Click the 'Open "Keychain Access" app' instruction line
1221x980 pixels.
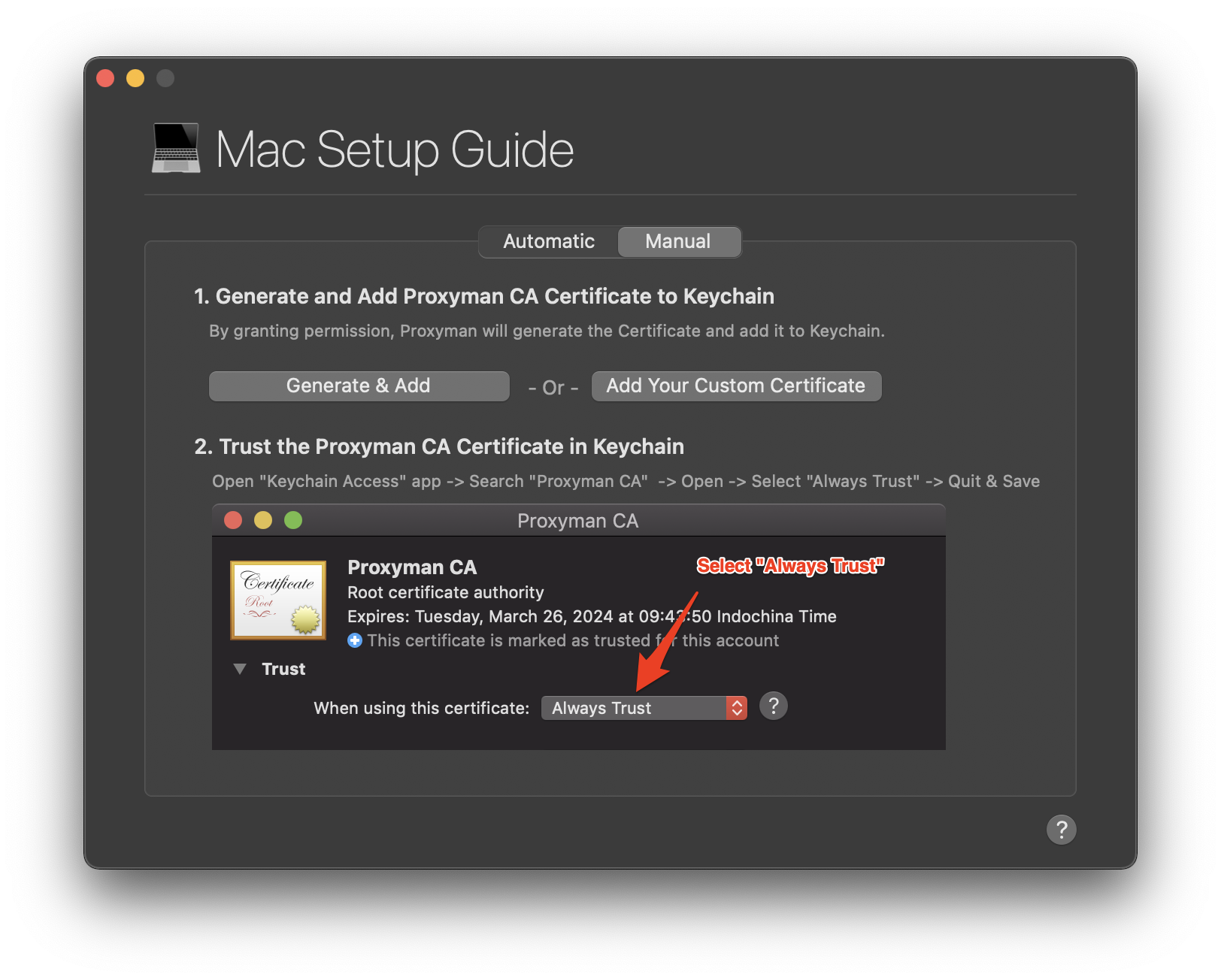point(626,481)
